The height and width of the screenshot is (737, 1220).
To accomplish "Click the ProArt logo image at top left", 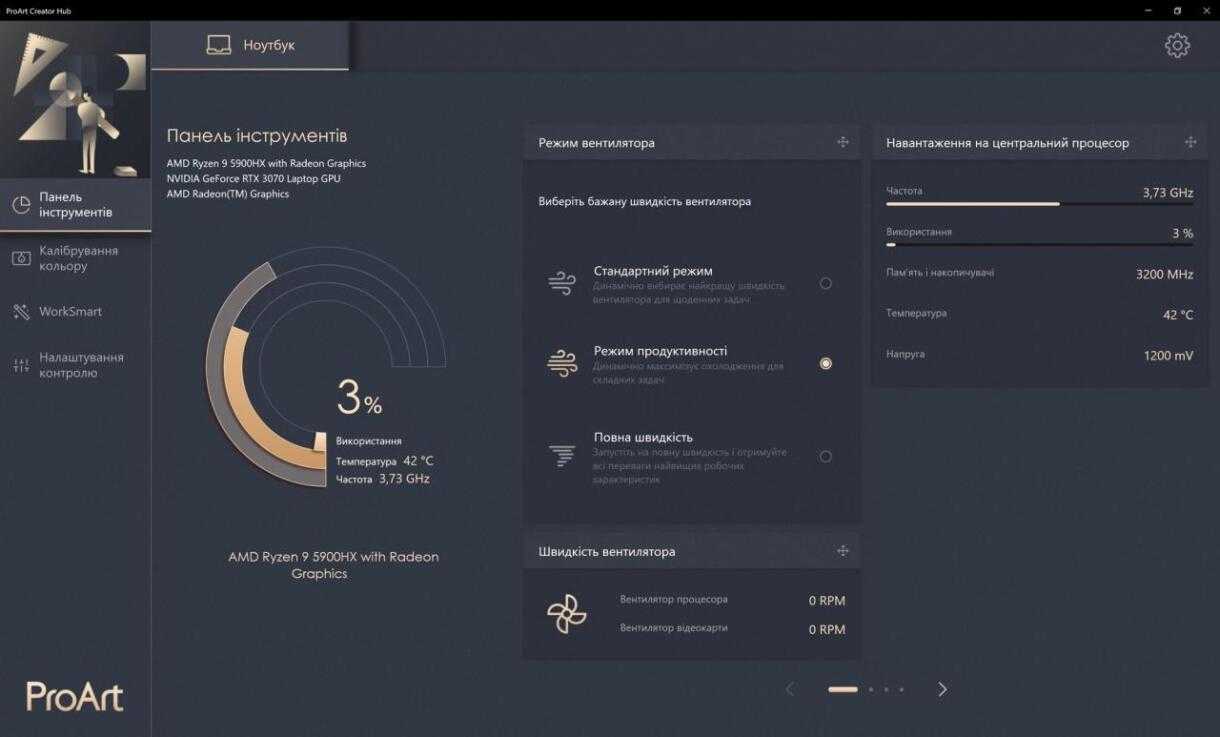I will pos(76,100).
